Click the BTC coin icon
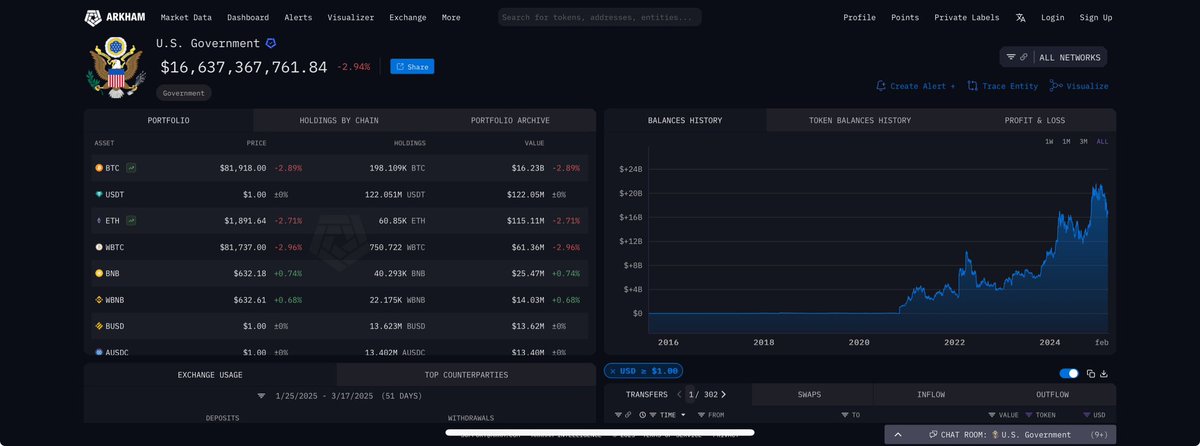 [99, 168]
